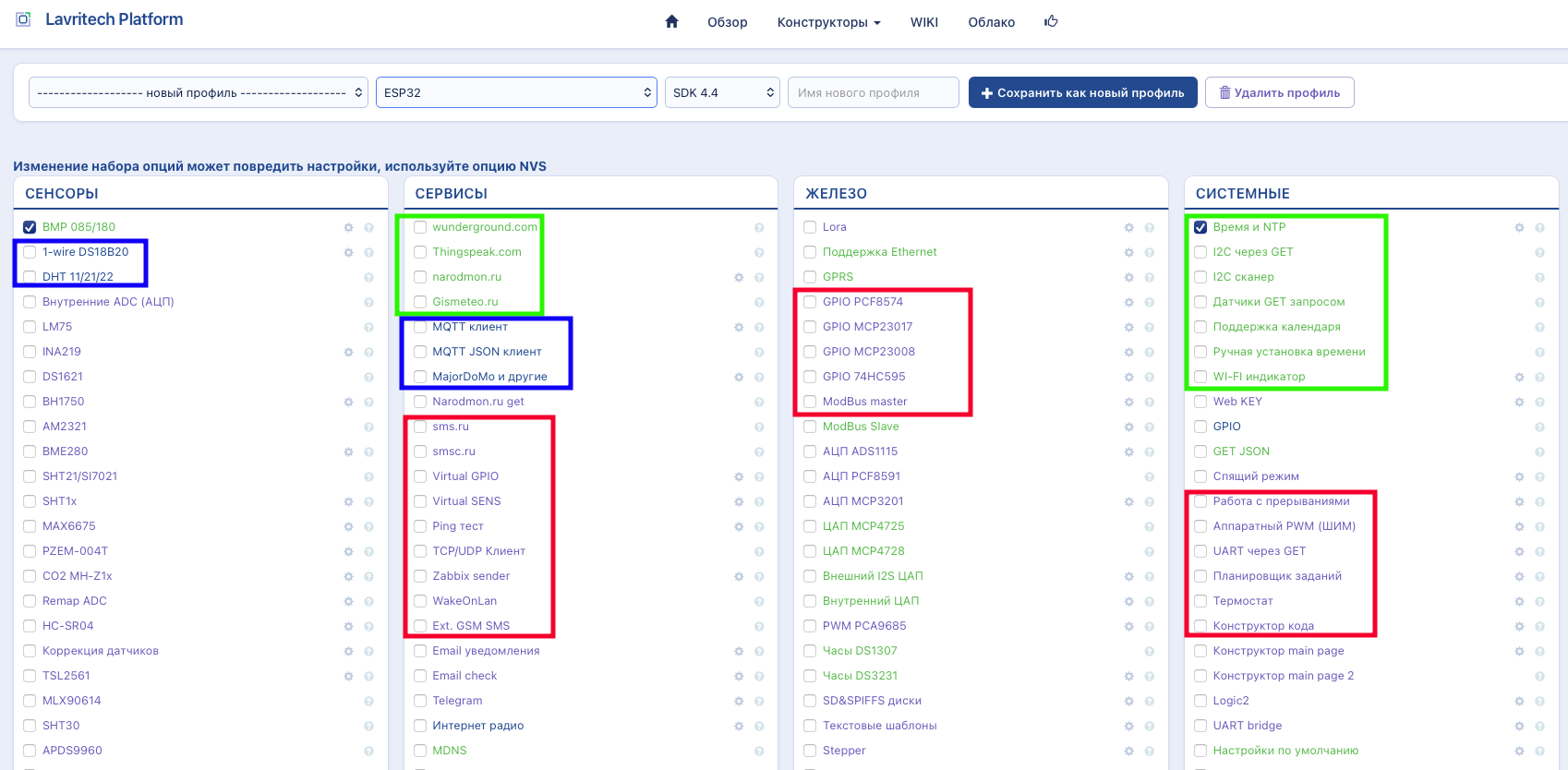
Task: Open gear settings for MQTT клиент
Action: click(x=739, y=327)
